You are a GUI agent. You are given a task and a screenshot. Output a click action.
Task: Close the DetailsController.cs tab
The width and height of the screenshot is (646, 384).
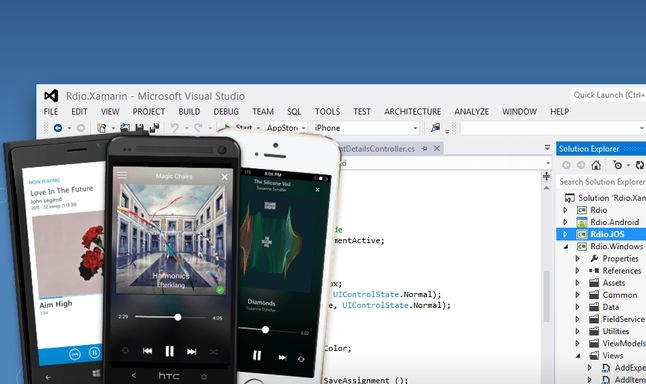coord(437,148)
